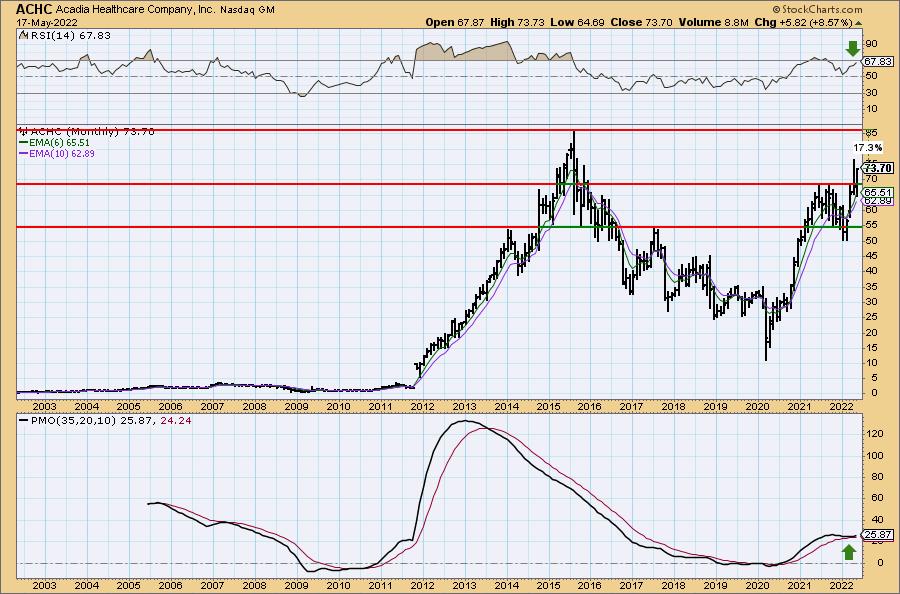Click the 90 level on RSI axis
900x594 pixels.
pyautogui.click(x=870, y=44)
